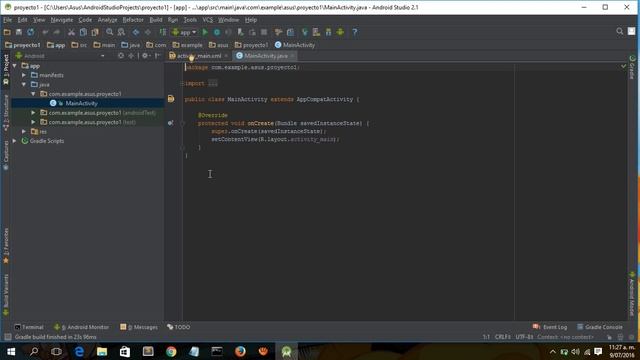640x360 pixels.
Task: Open the Build menu
Action: point(156,20)
